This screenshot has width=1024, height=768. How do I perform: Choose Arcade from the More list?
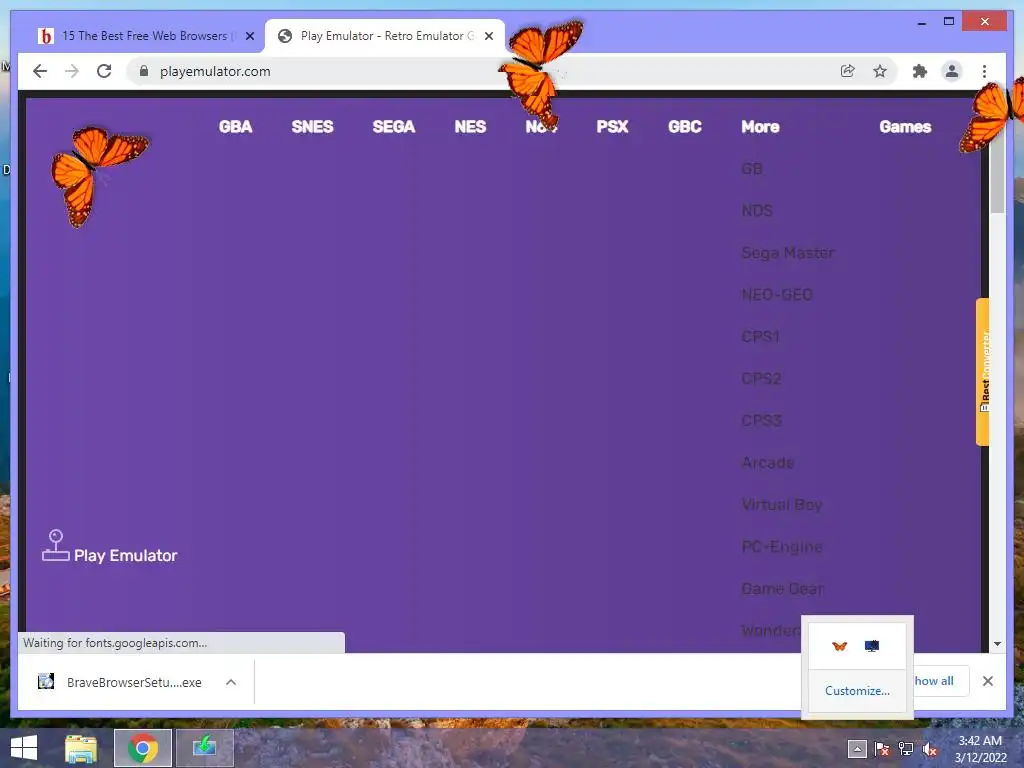point(768,462)
